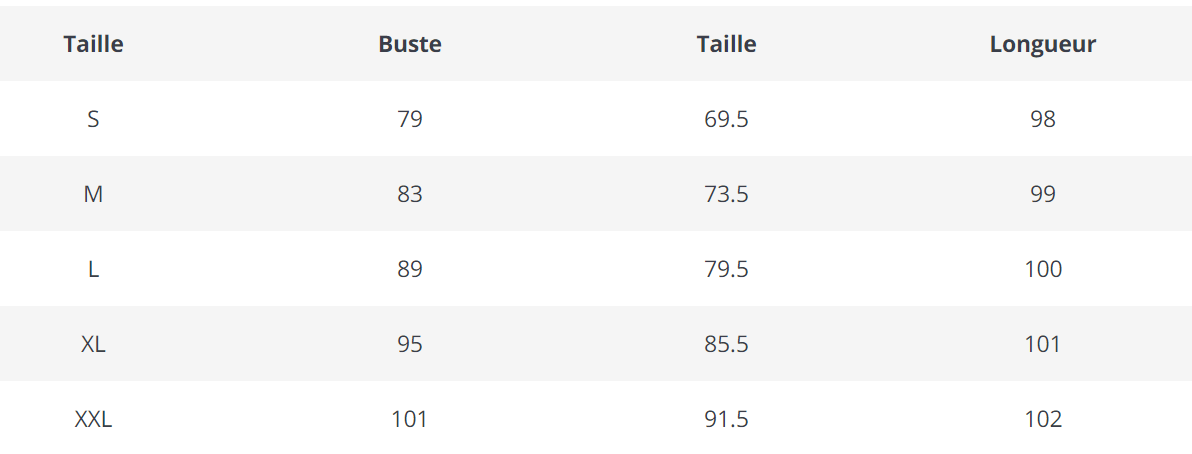Click waist value 73.5 cell
The width and height of the screenshot is (1192, 454).
(726, 194)
